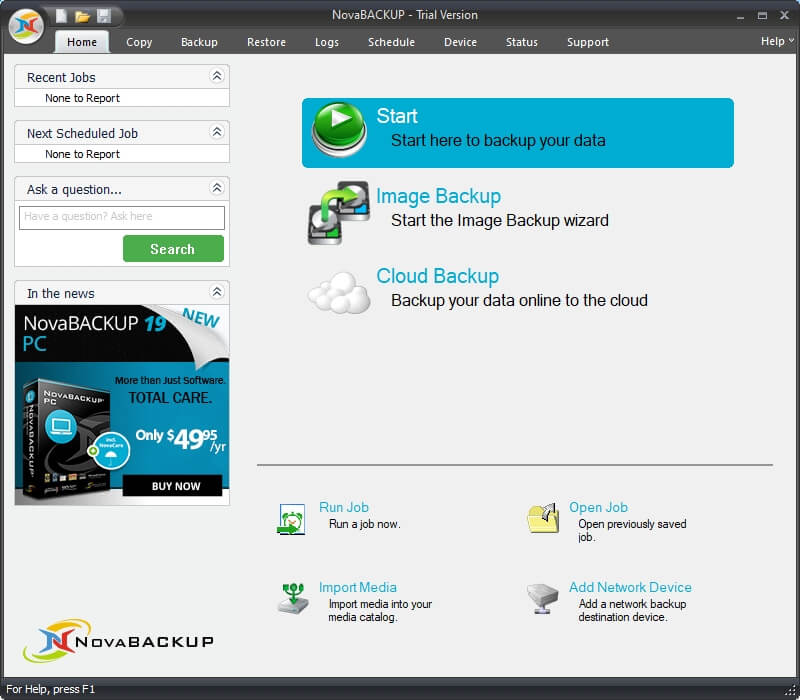
Task: Click 'Import media into your media catalog.' text
Action: (380, 611)
